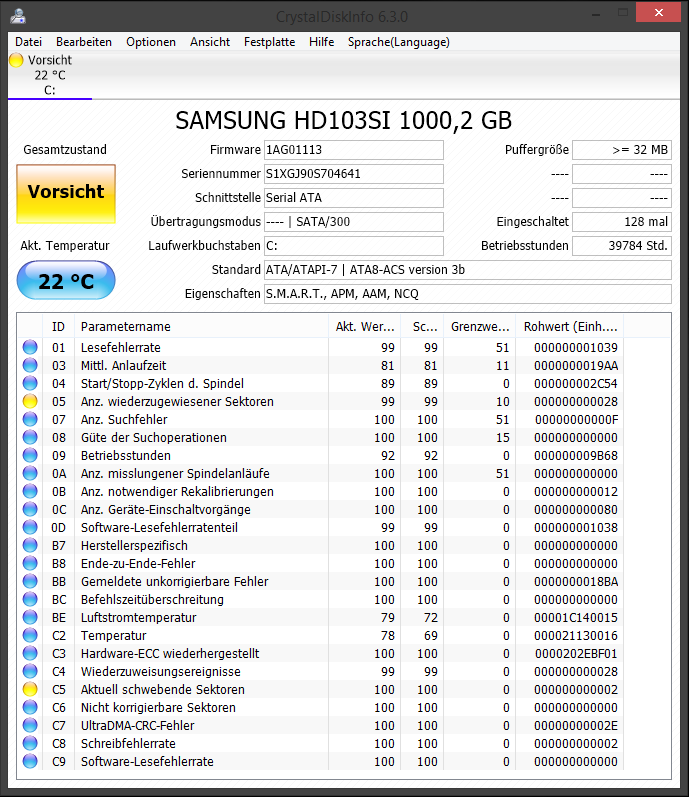Image resolution: width=689 pixels, height=797 pixels.
Task: Open the Optionen menu
Action: click(151, 42)
